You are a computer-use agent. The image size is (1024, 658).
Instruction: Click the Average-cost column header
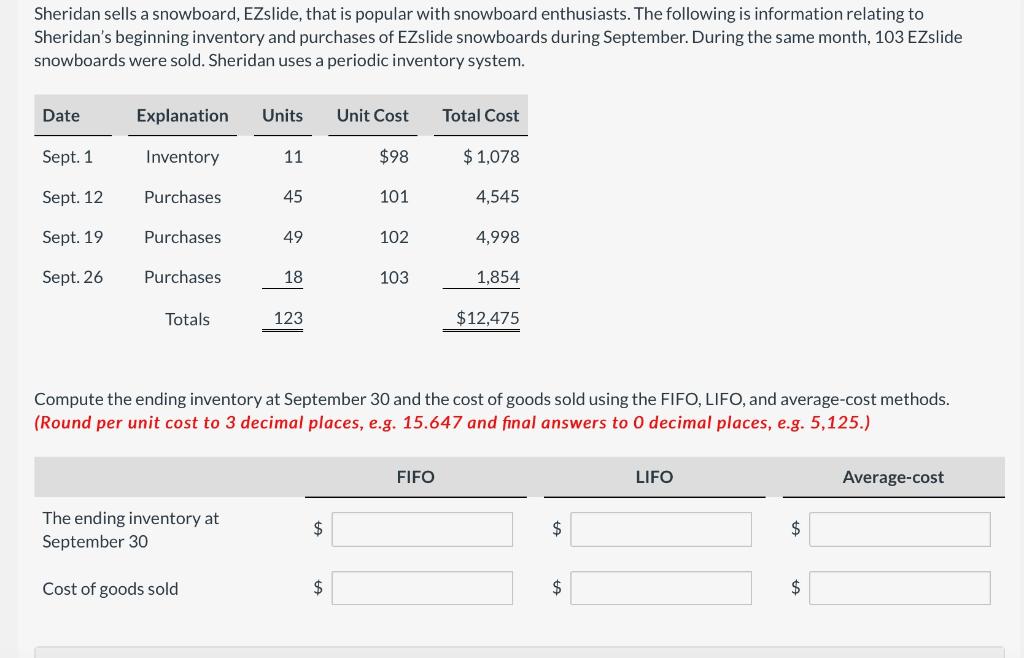click(893, 477)
